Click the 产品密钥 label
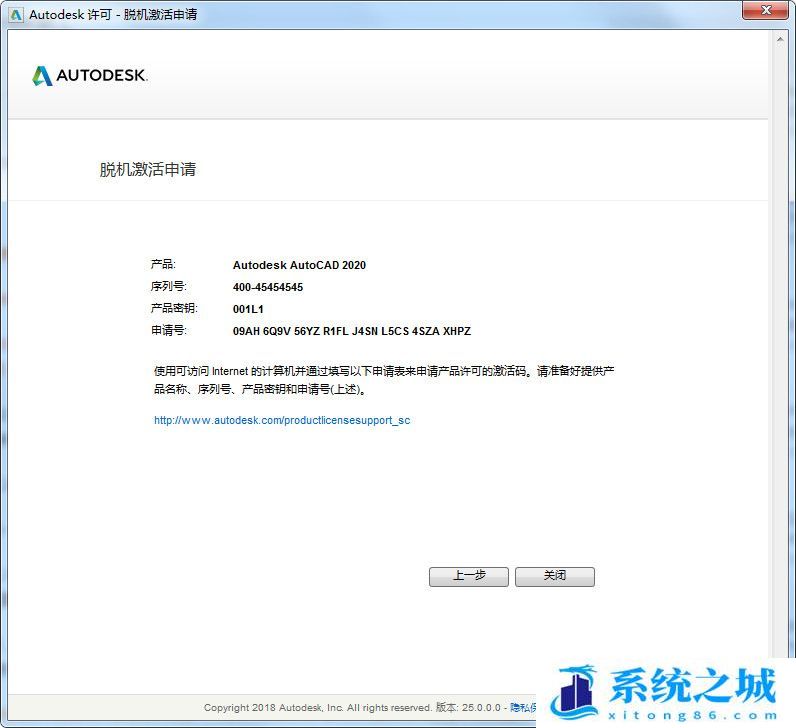This screenshot has width=796, height=728. click(x=174, y=308)
